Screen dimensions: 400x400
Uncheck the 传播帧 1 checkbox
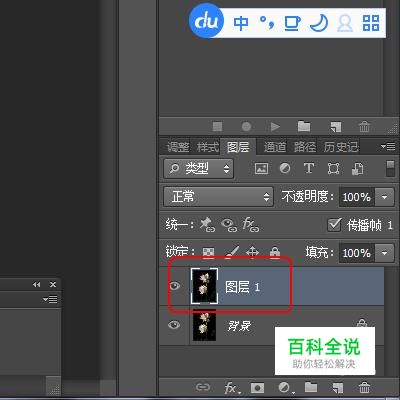click(x=334, y=225)
